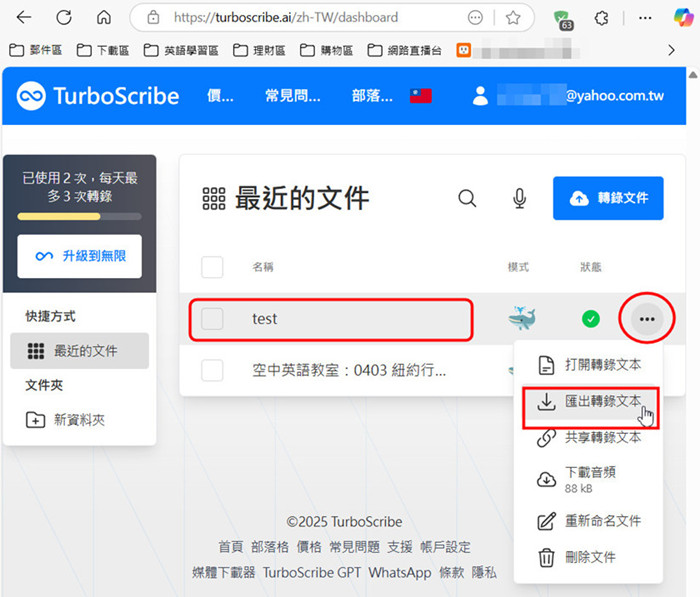Check the 空中英語教室 file checkbox
The image size is (700, 597).
pos(213,370)
